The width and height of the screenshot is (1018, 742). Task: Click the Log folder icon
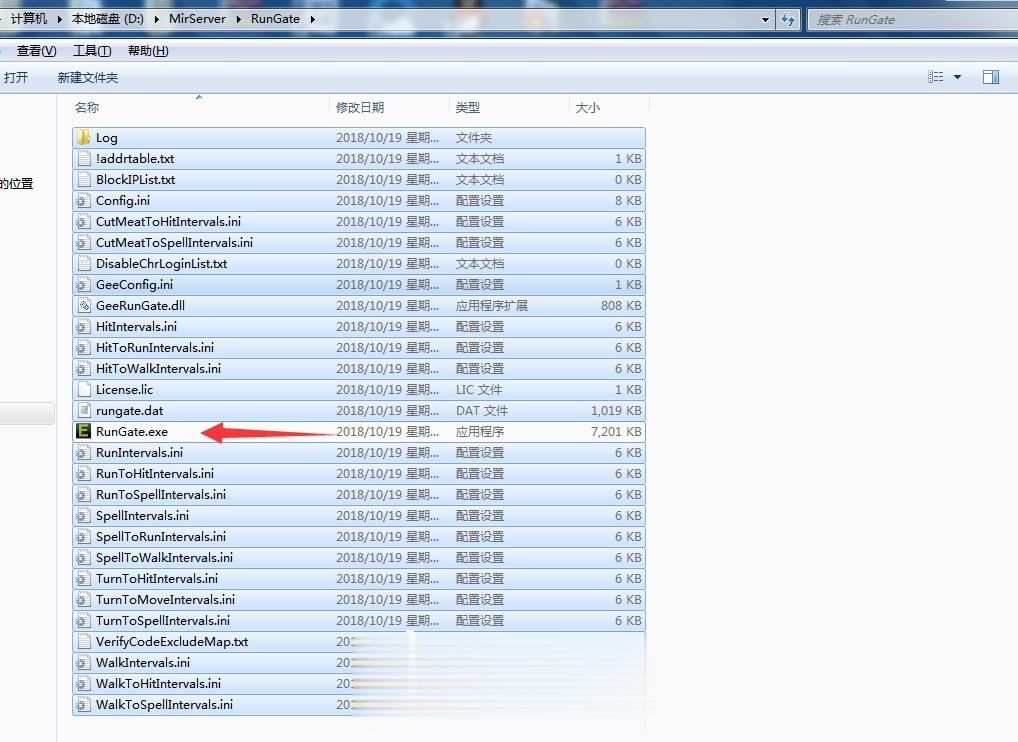pos(83,137)
